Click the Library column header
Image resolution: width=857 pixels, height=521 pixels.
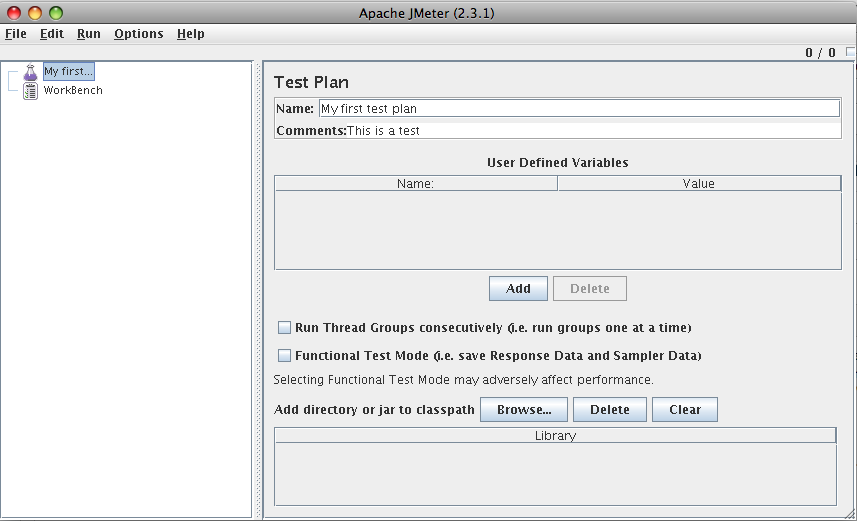click(x=555, y=436)
